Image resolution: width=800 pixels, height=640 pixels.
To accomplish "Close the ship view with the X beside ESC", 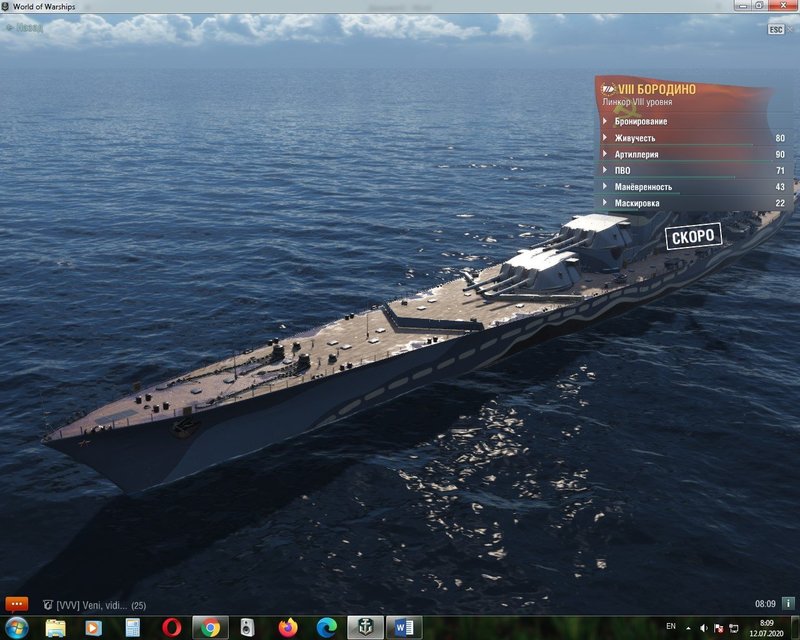I will [x=791, y=30].
